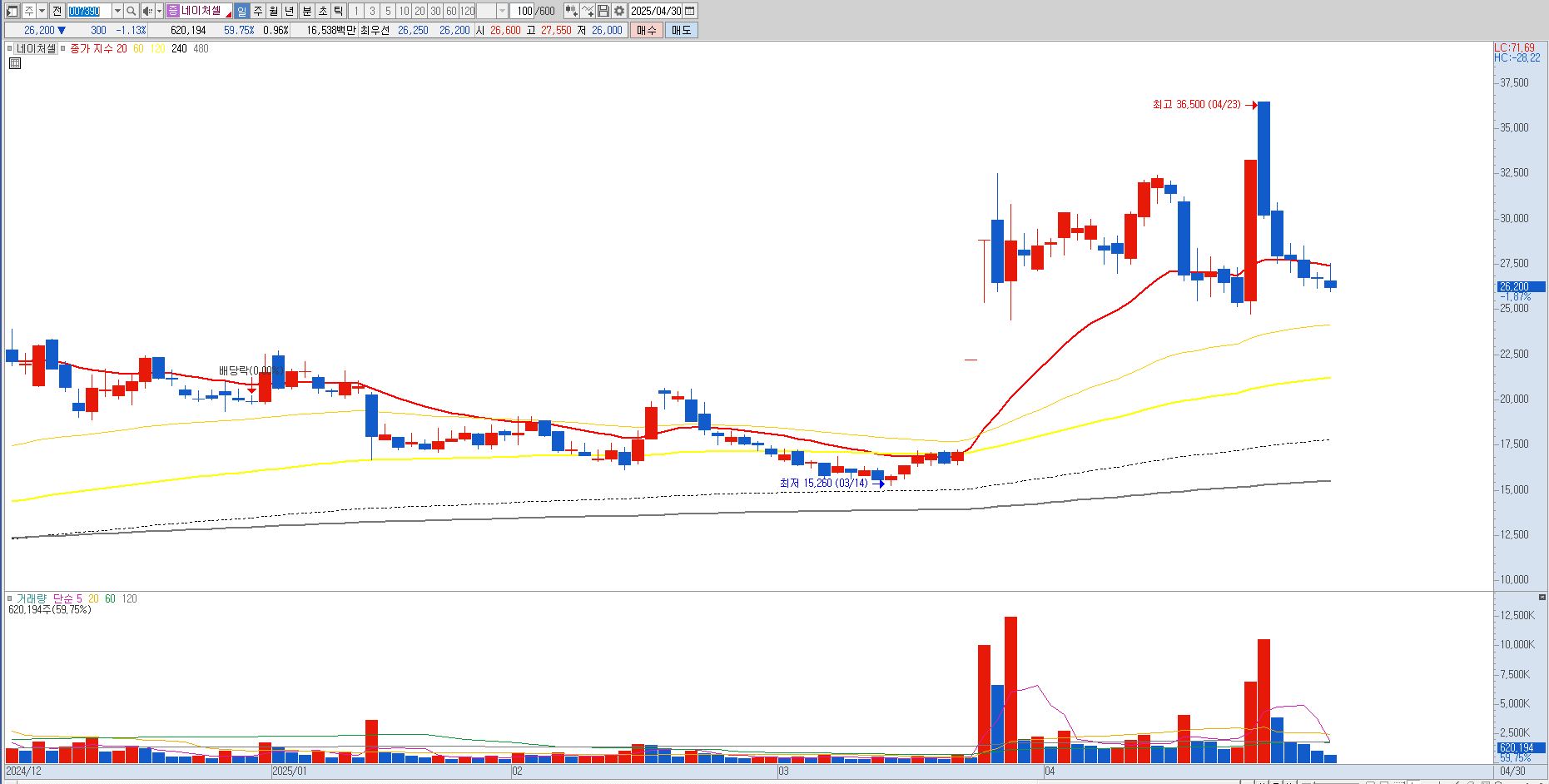This screenshot has height=784, width=1549.
Task: Save chart using the floppy disk icon
Action: coord(603,11)
